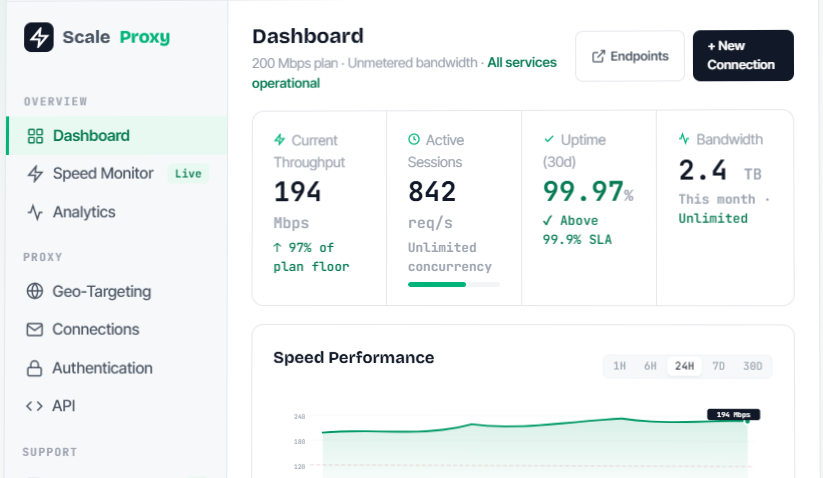Select the 1H time range
Image resolution: width=823 pixels, height=478 pixels.
pos(619,366)
